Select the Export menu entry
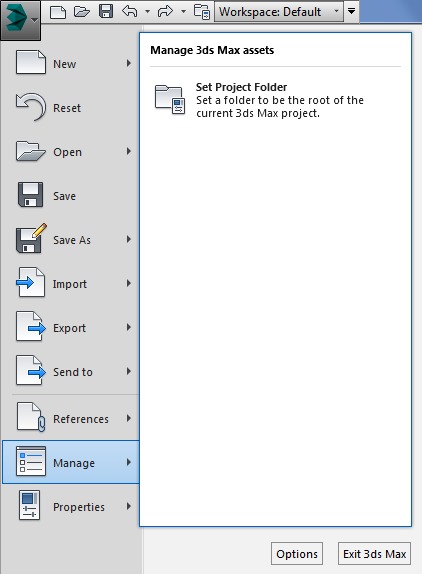This screenshot has width=422, height=574. [x=70, y=327]
